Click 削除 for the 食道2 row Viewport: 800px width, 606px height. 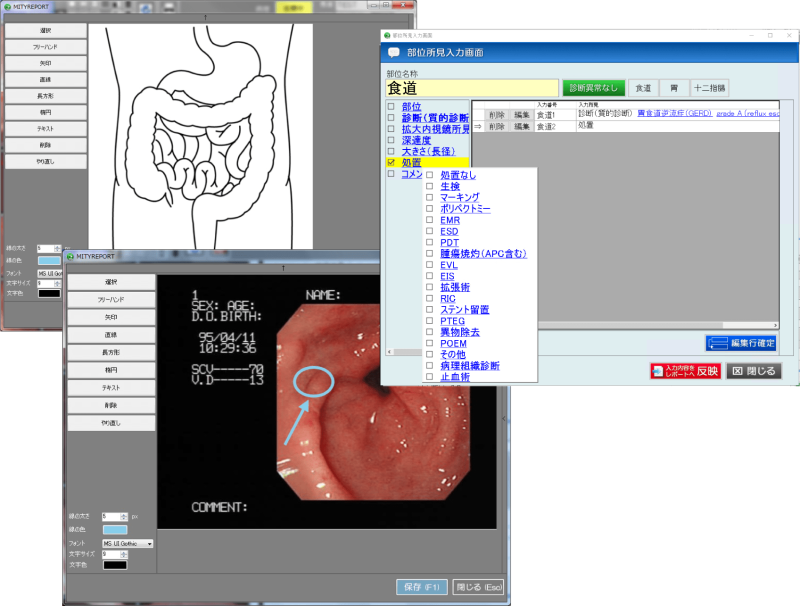pos(497,127)
